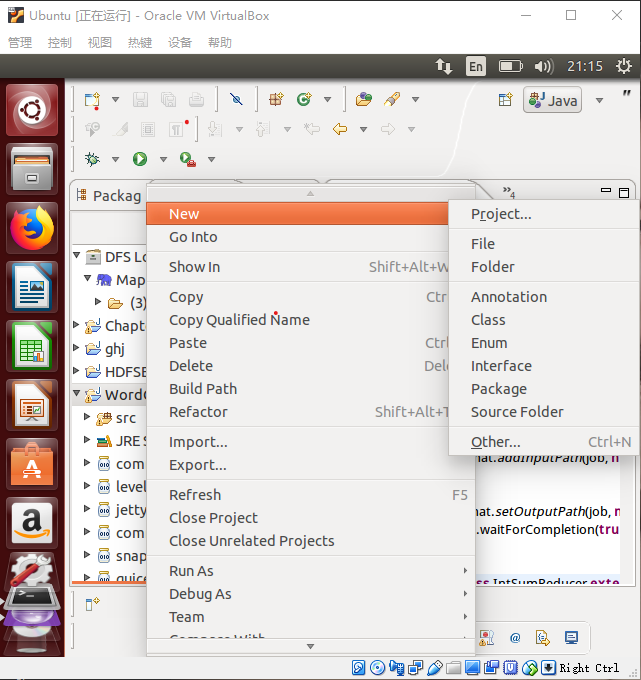Maximize the editor area view
This screenshot has height=680, width=641.
point(624,193)
